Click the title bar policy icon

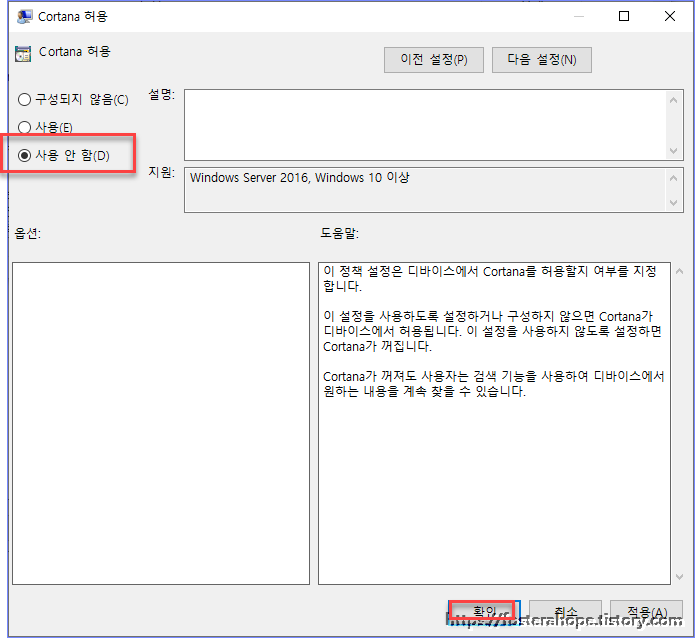(25, 16)
